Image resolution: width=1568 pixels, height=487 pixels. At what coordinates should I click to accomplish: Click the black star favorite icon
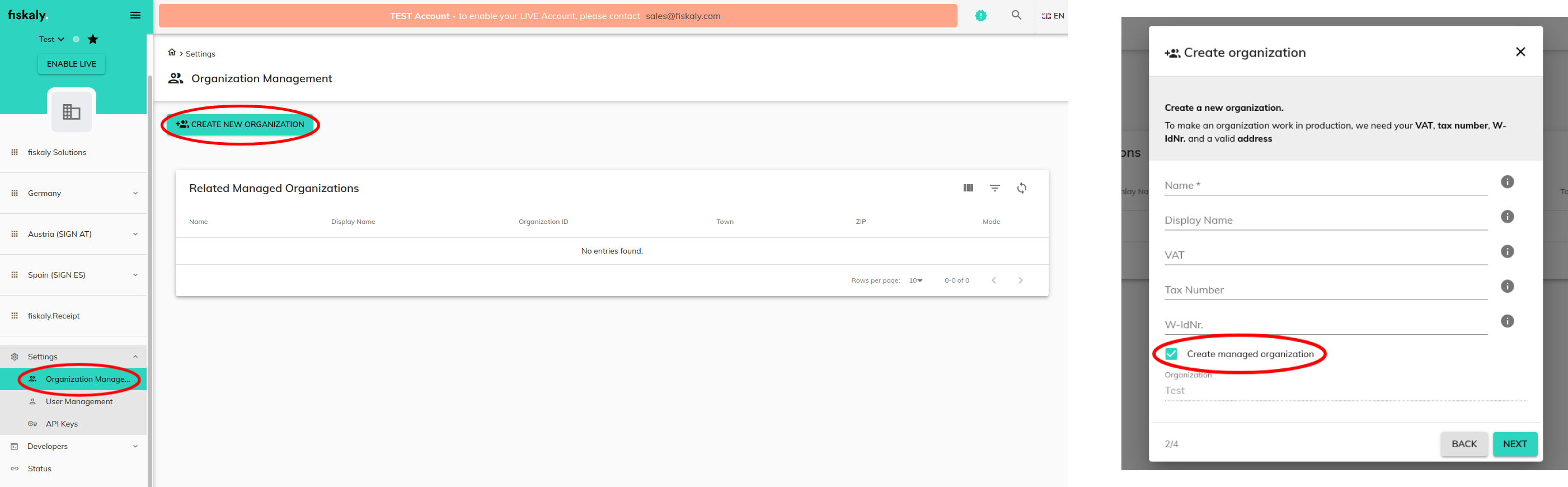click(x=92, y=39)
